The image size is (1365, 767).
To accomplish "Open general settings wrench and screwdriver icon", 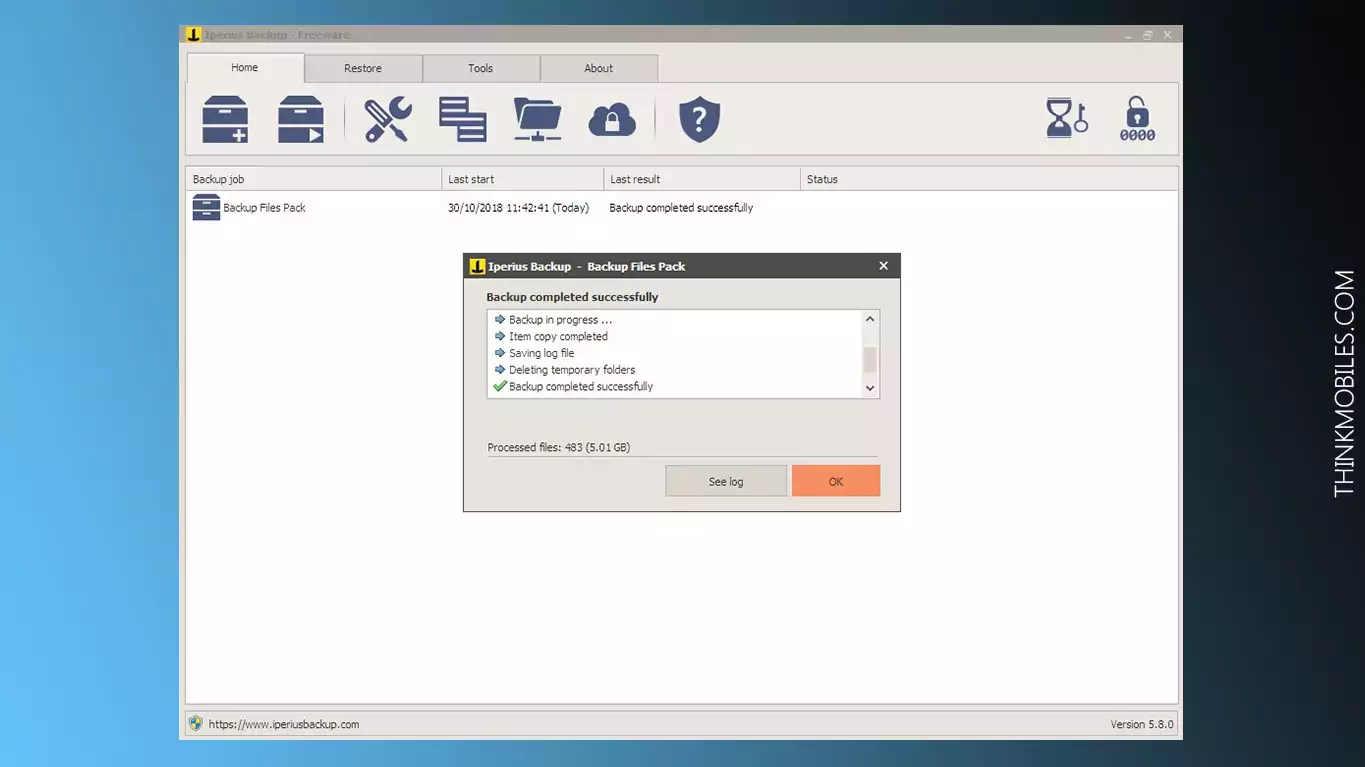I will click(x=387, y=120).
